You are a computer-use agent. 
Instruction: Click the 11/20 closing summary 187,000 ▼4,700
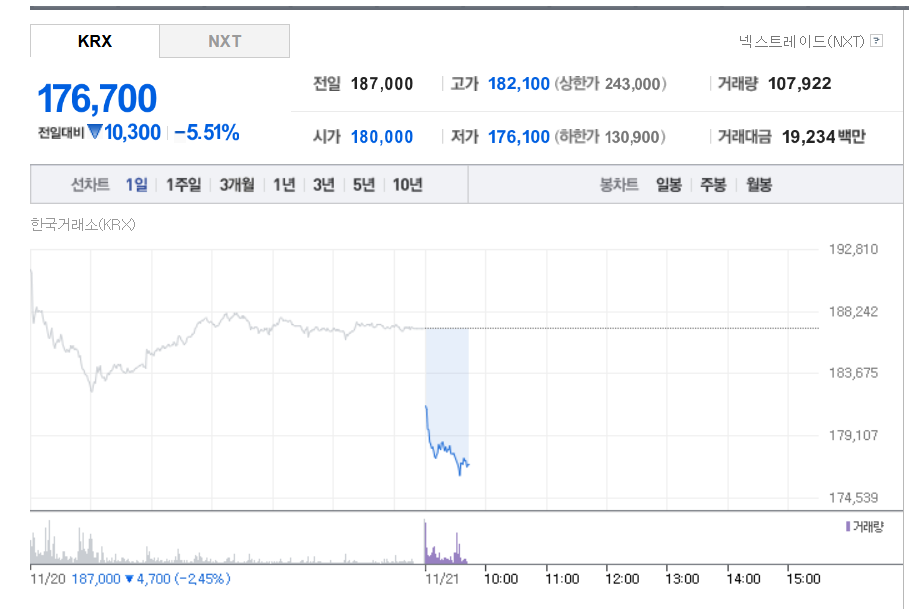click(151, 579)
